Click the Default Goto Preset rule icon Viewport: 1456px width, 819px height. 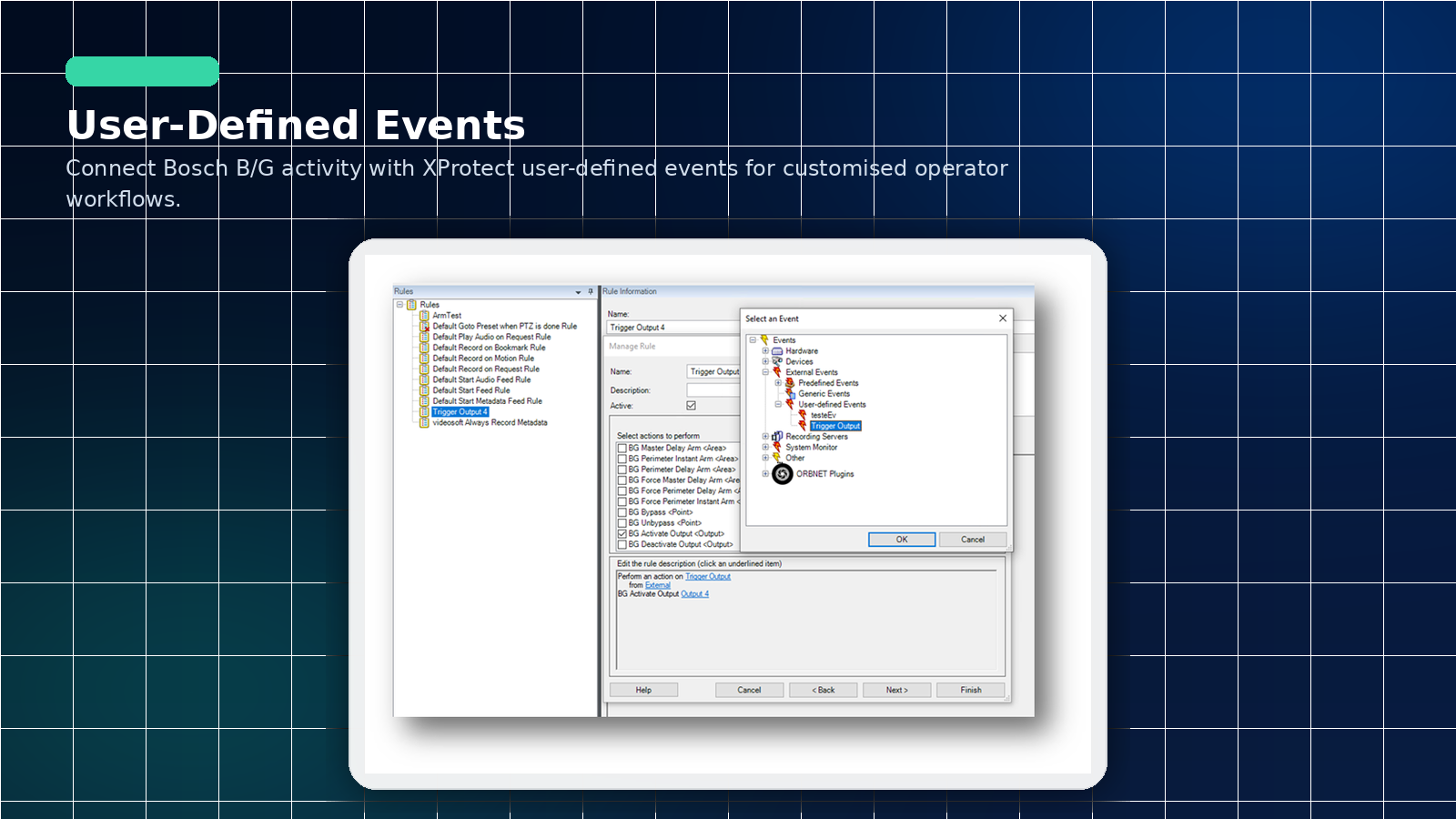[424, 326]
